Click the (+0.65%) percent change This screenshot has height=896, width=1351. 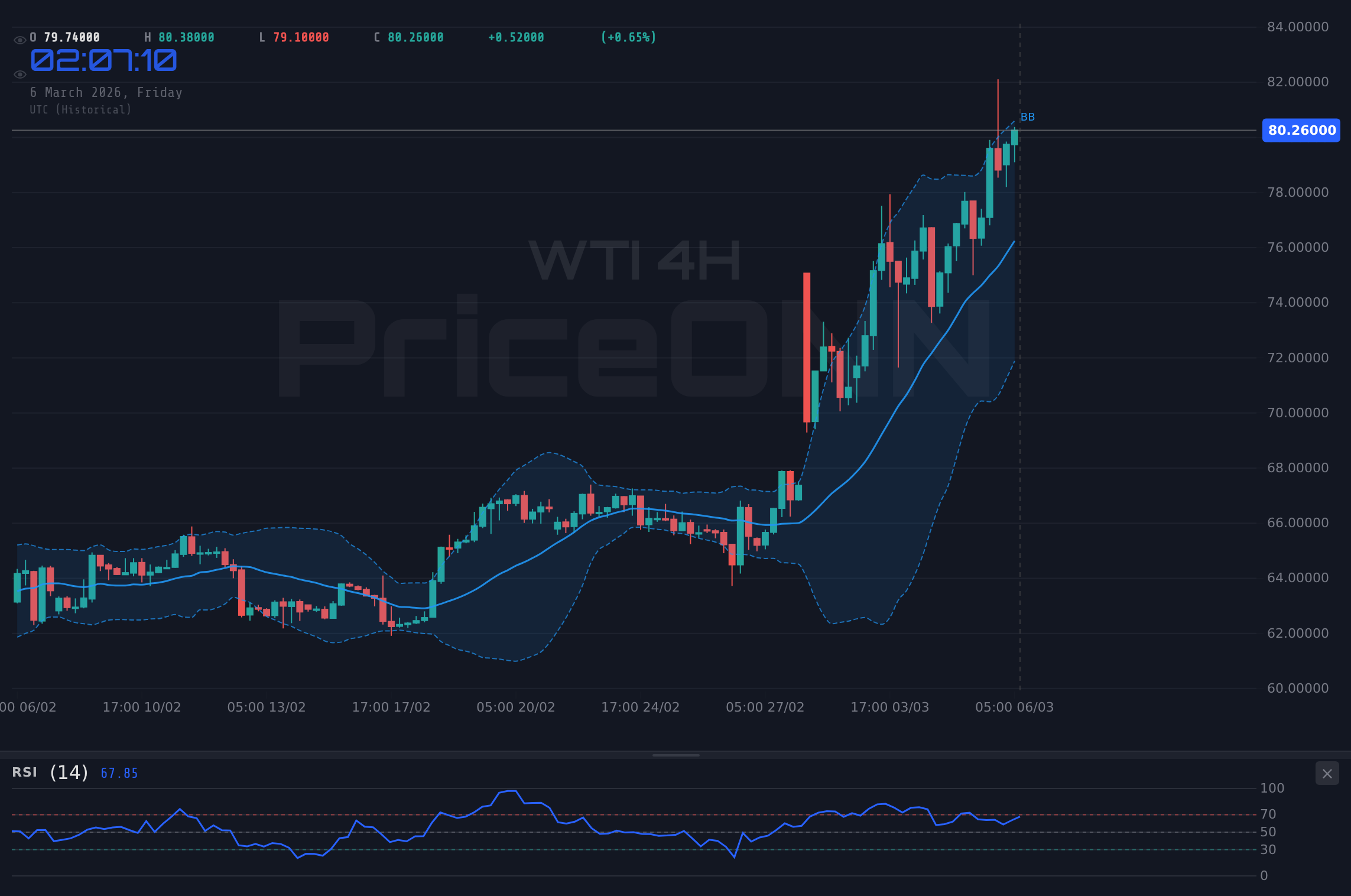click(629, 37)
